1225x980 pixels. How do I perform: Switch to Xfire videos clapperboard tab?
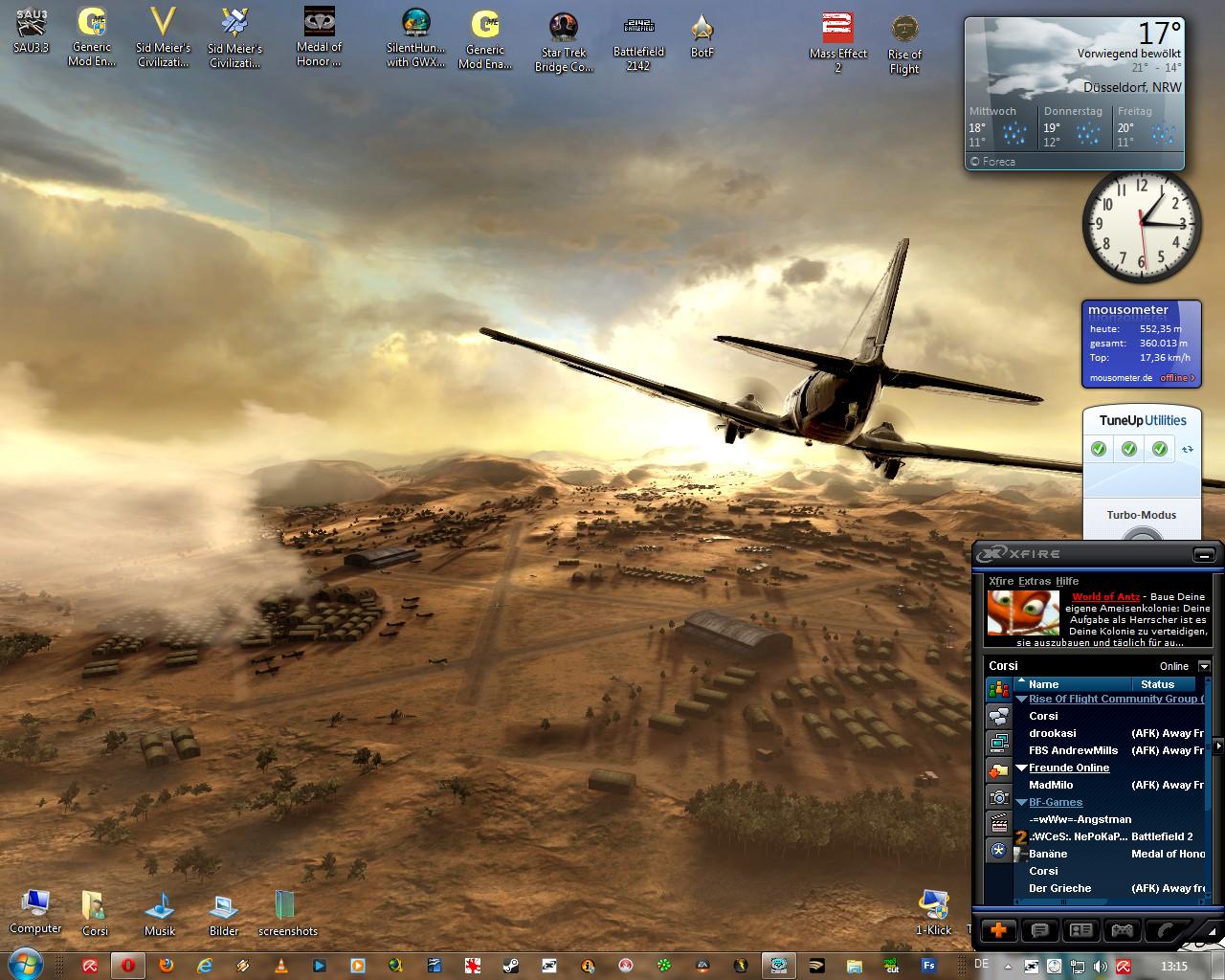[x=999, y=823]
